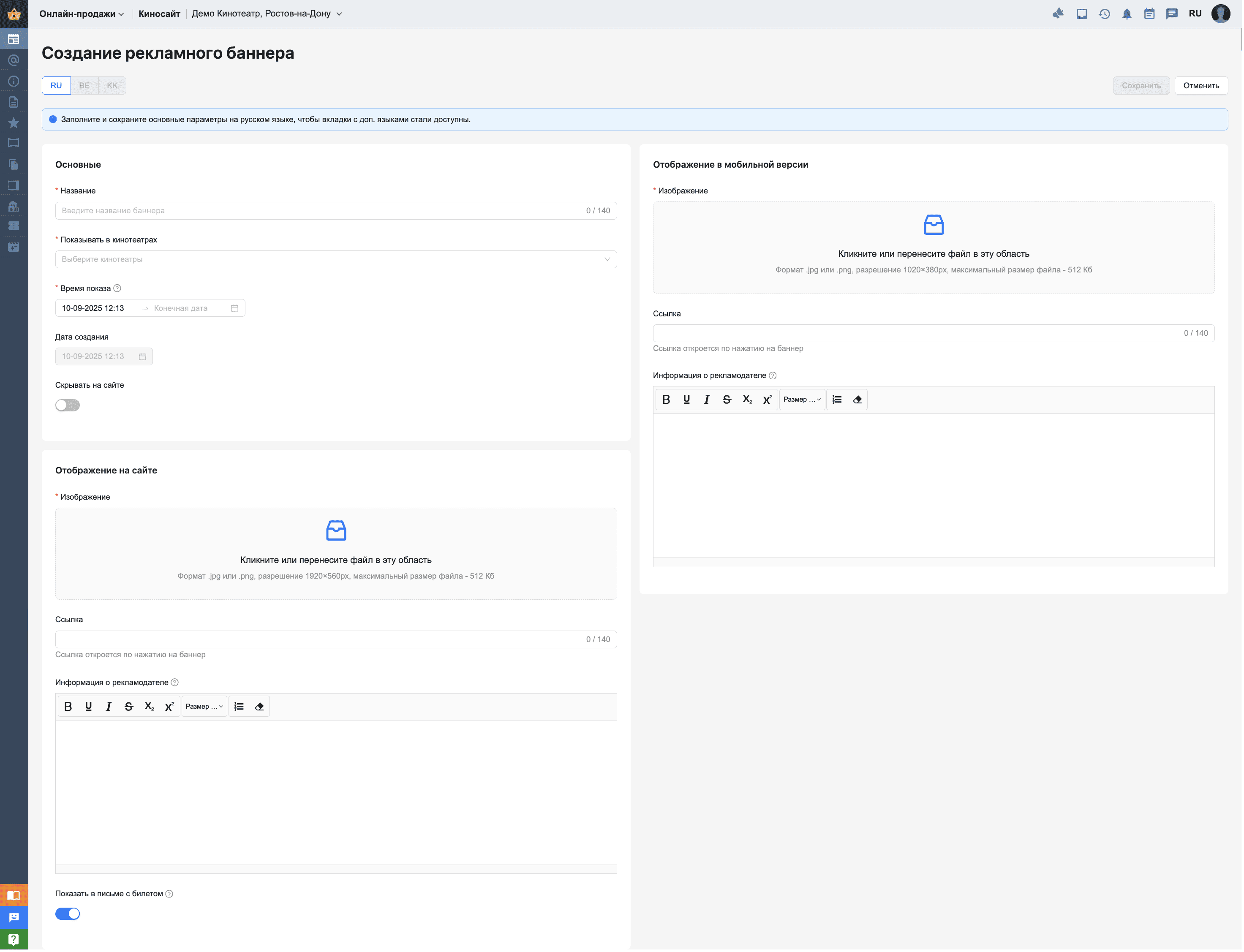Open cinema selector Демо Кинотеатр dropdown
Screen dimensions: 1244x952
(x=267, y=14)
